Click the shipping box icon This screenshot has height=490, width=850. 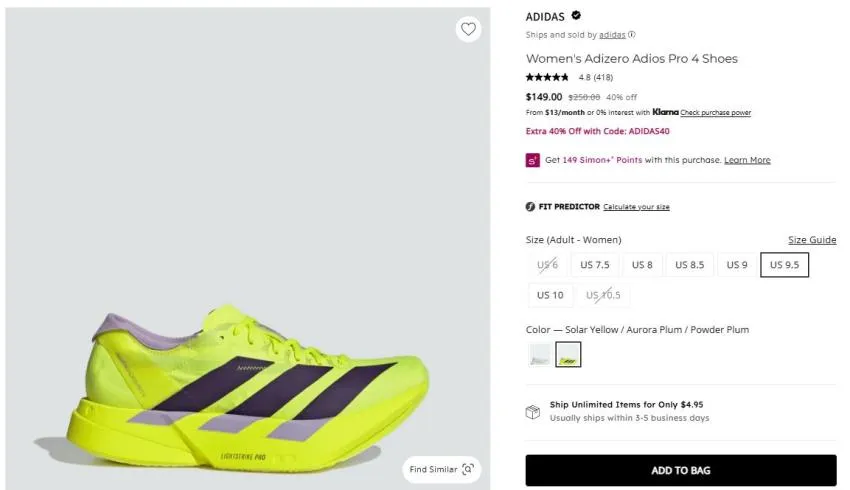(x=533, y=412)
